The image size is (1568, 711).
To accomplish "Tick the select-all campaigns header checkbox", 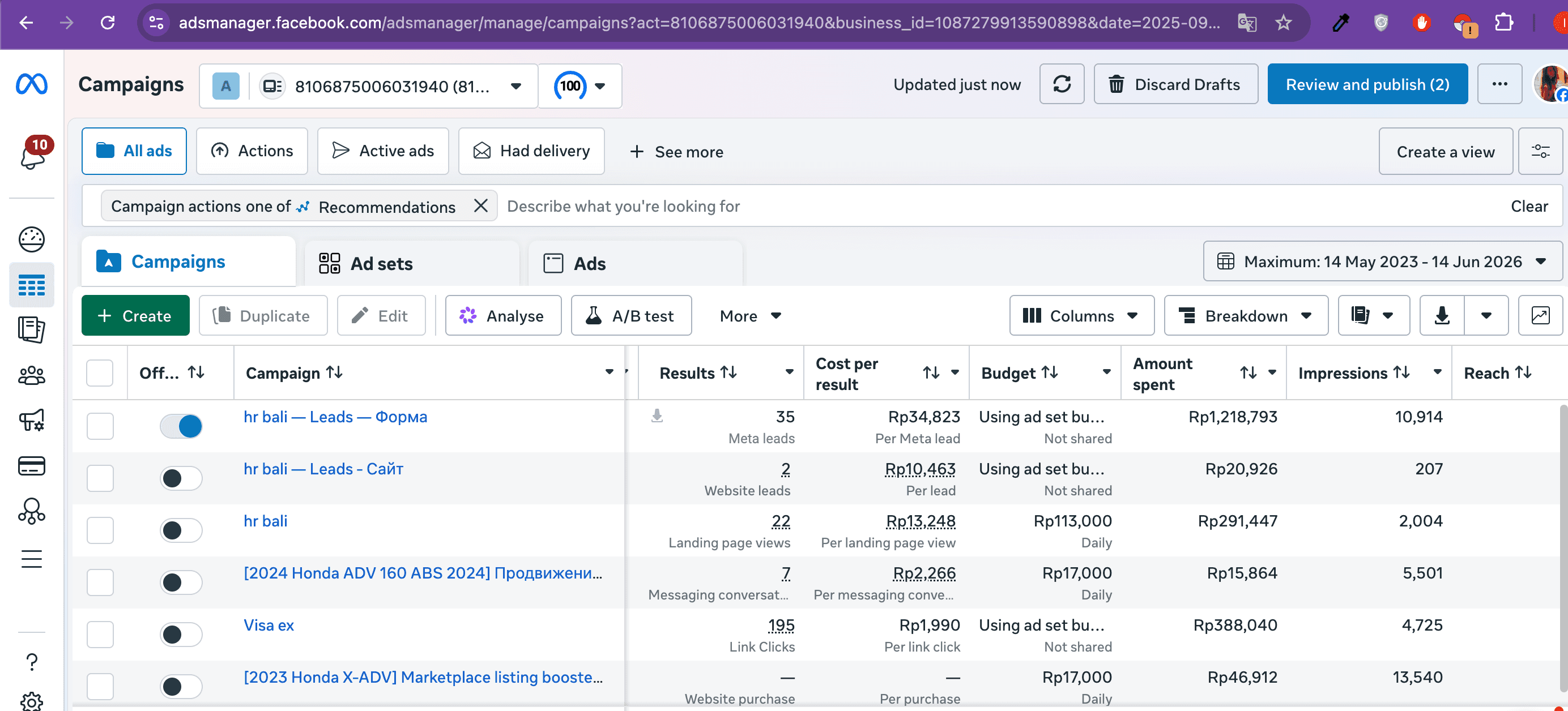I will click(99, 373).
